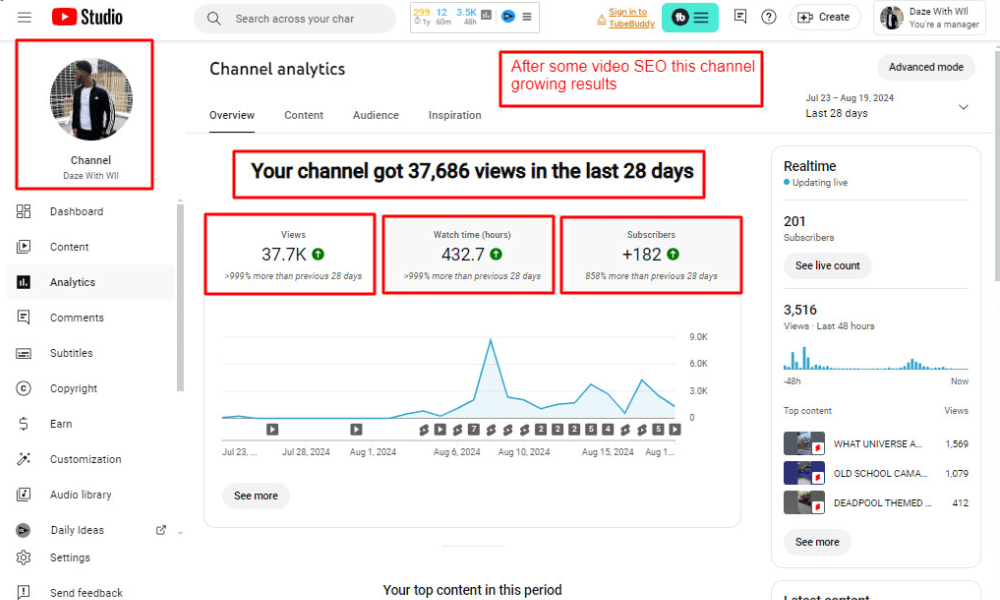Switch to the Audience tab
1000x600 pixels.
(375, 115)
